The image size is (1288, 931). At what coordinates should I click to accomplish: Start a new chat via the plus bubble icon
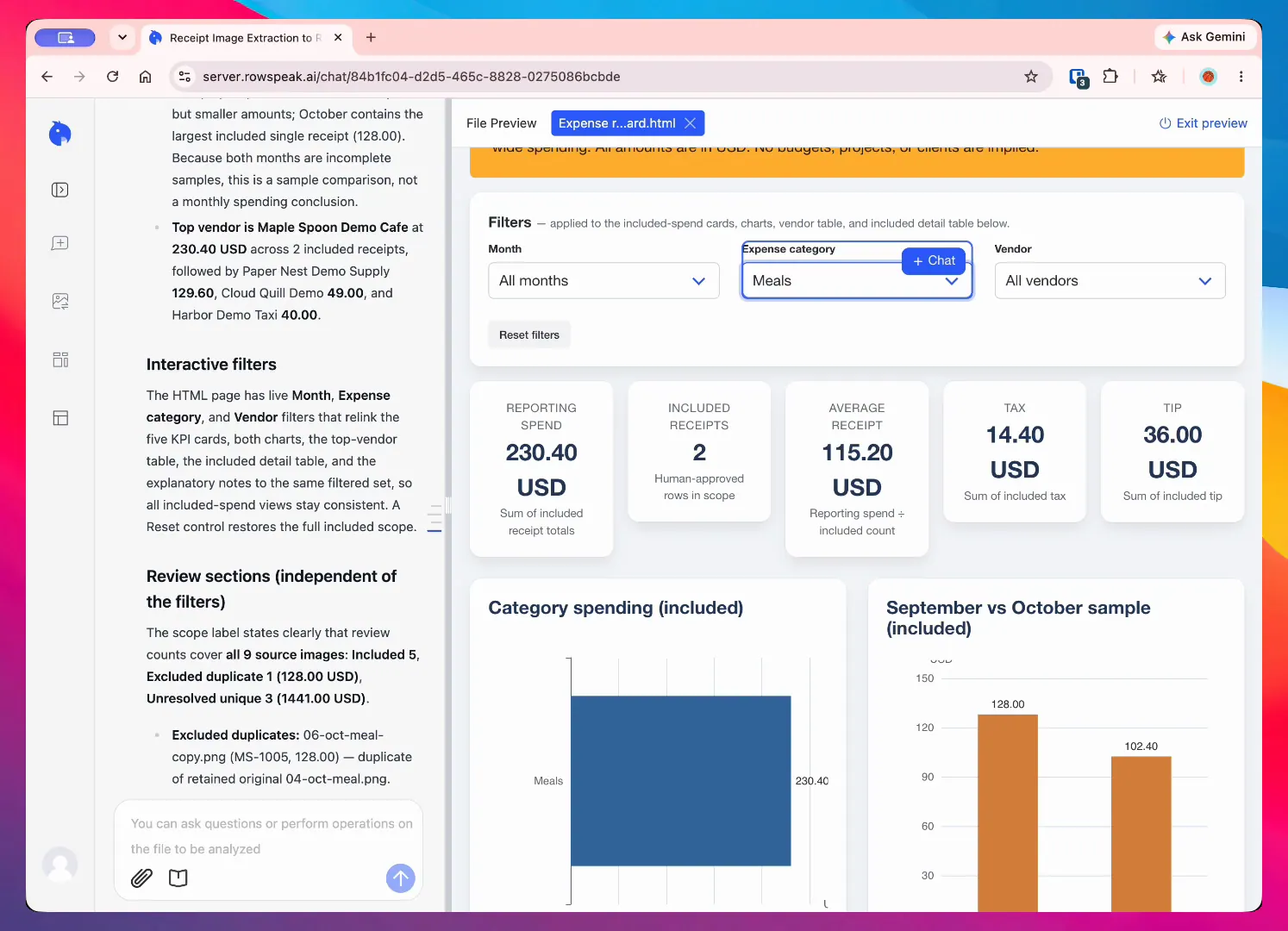tap(60, 244)
